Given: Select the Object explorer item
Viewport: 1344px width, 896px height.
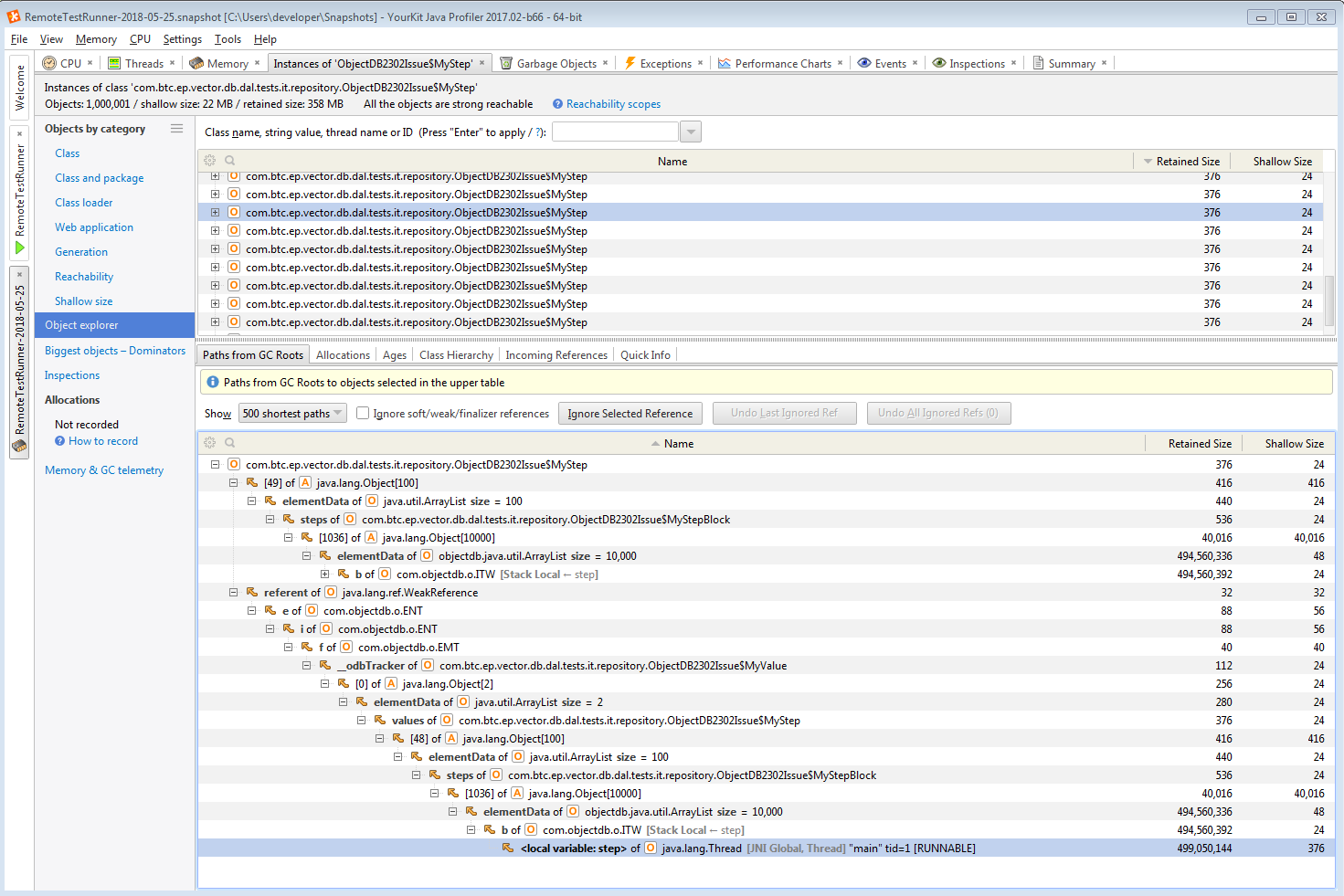Looking at the screenshot, I should tap(114, 325).
